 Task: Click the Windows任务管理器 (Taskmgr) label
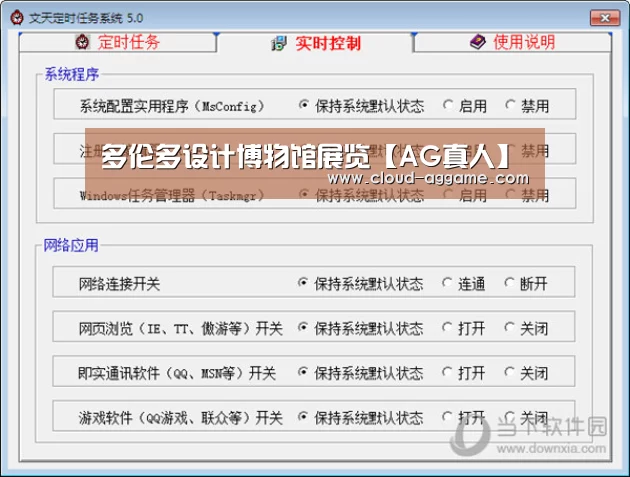point(172,195)
